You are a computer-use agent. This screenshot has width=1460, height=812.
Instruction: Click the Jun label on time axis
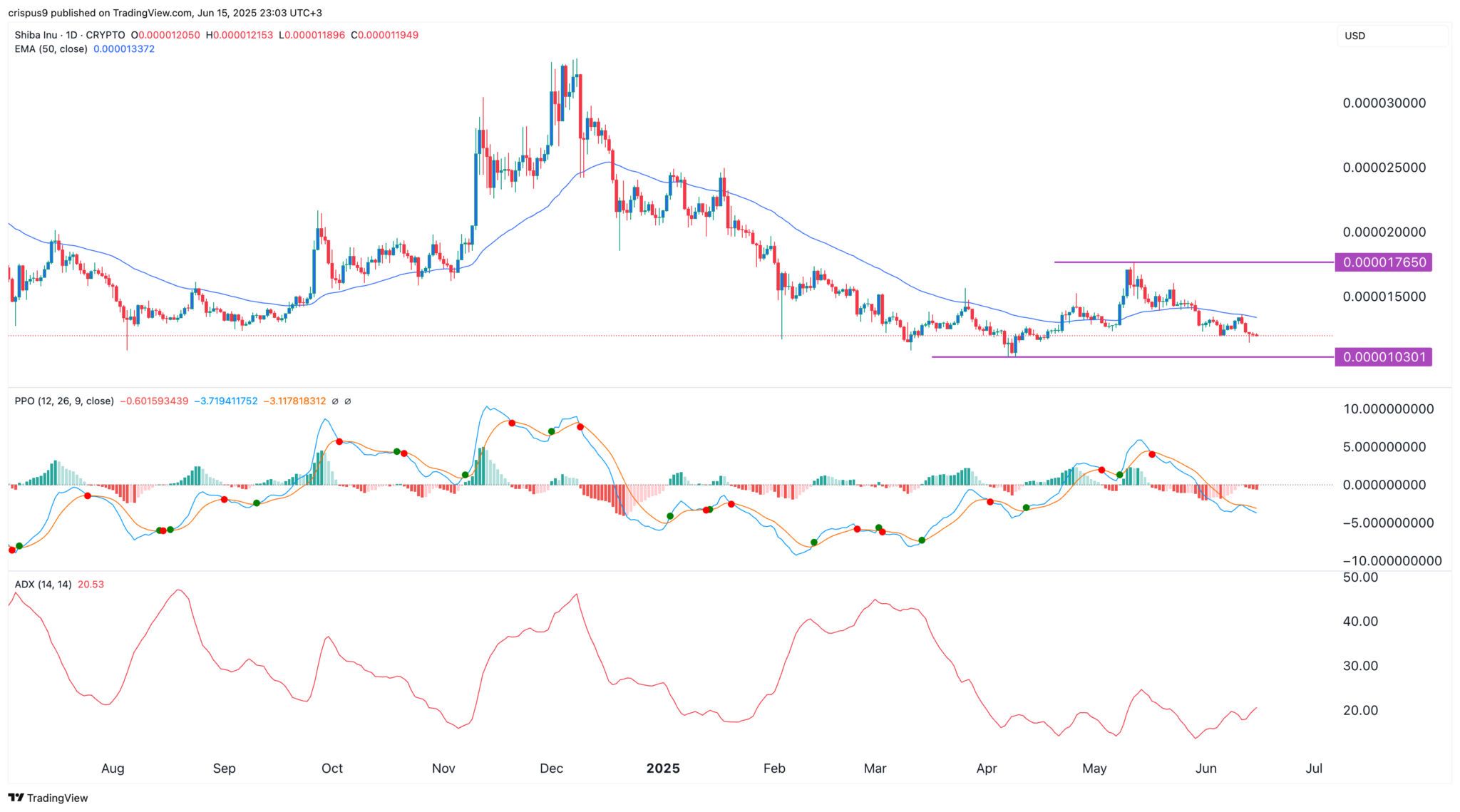pyautogui.click(x=1205, y=768)
